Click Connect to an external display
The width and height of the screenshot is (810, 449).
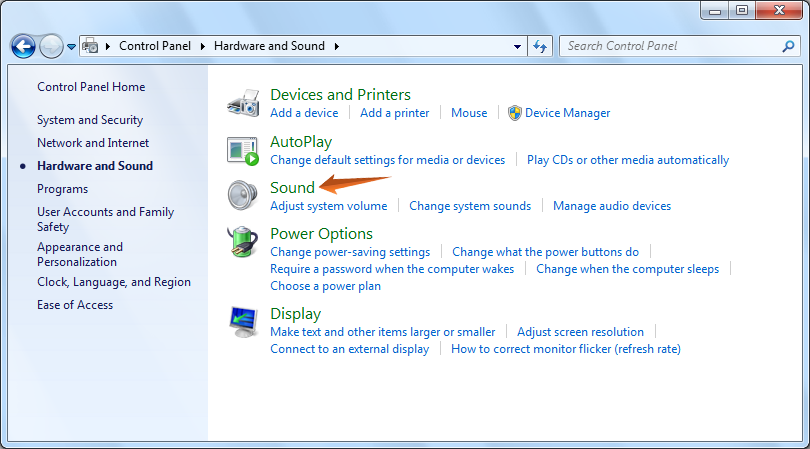(350, 349)
